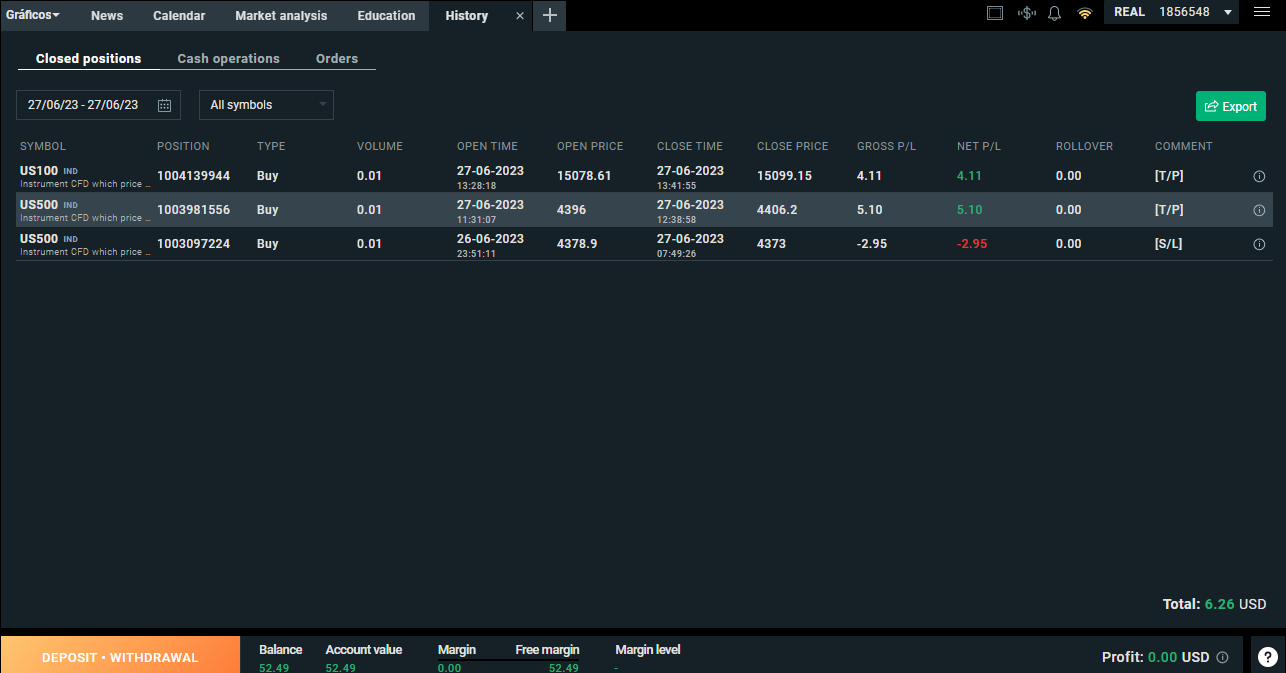The width and height of the screenshot is (1286, 673).
Task: Sort by the OPEN TIME column header
Action: [x=487, y=146]
